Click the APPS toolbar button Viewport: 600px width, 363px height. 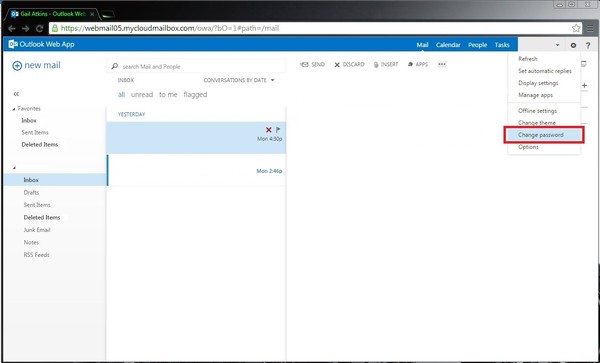point(418,65)
